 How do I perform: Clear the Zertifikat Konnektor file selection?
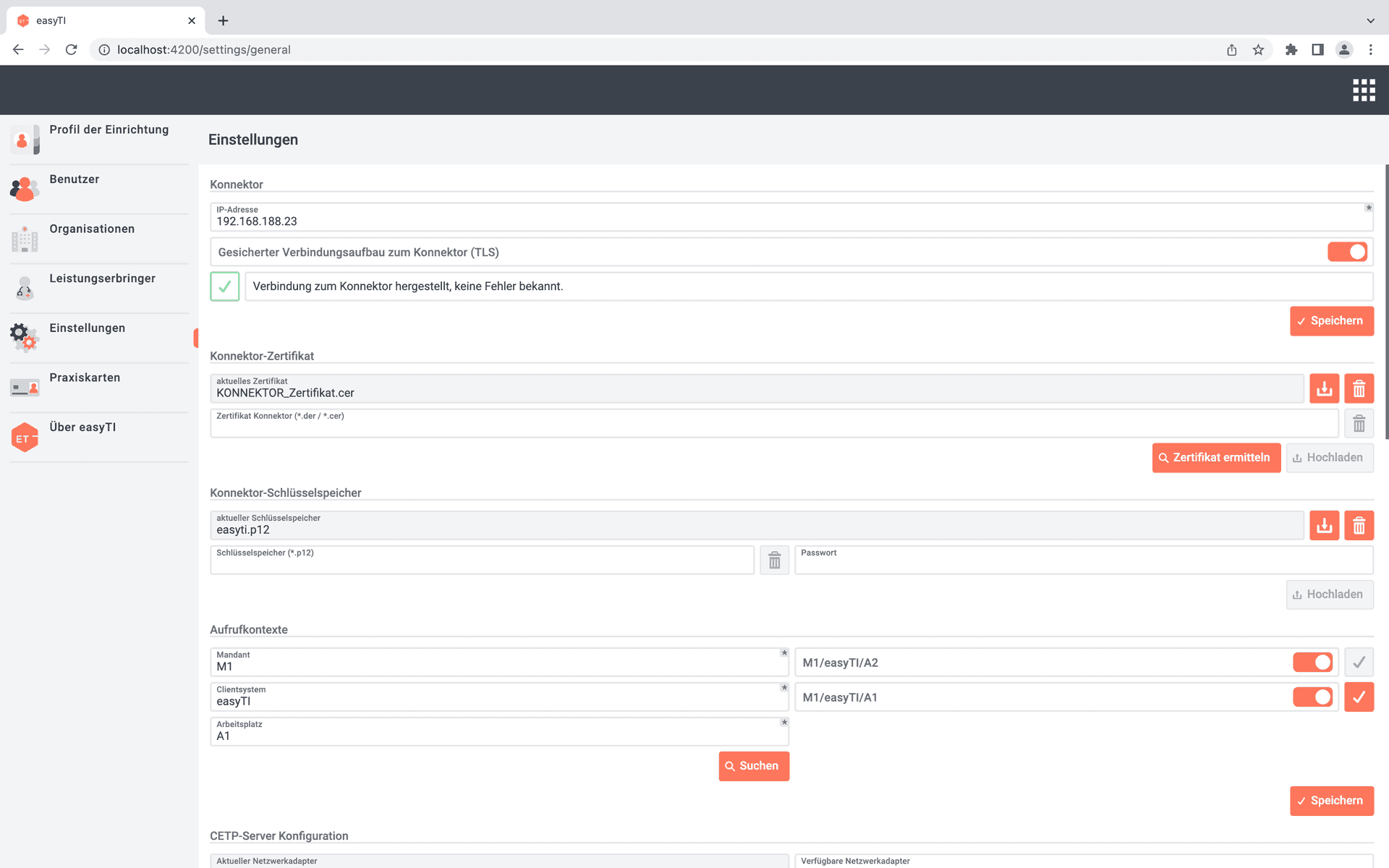coord(1359,424)
